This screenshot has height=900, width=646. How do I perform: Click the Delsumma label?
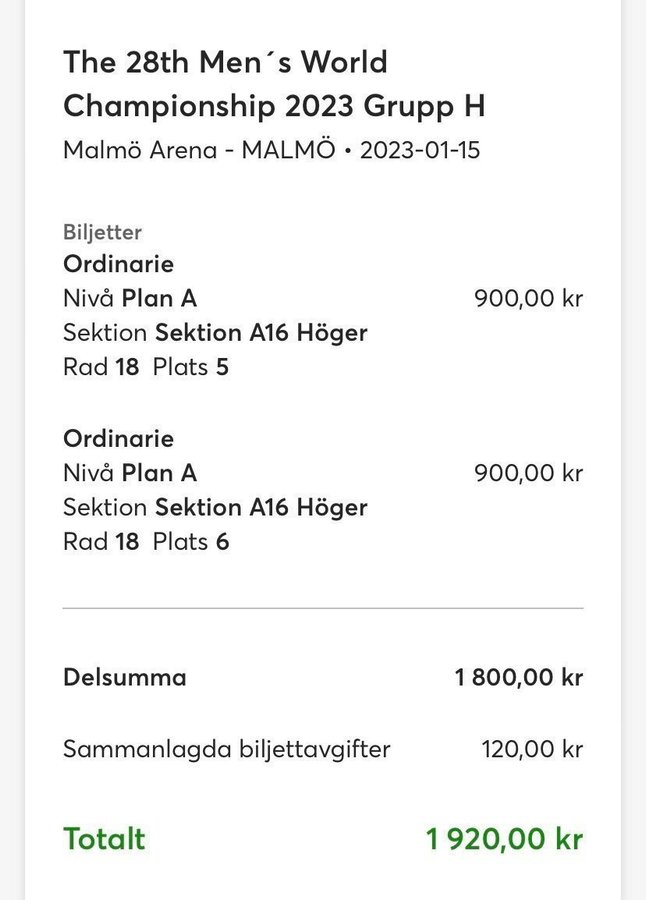[x=125, y=677]
